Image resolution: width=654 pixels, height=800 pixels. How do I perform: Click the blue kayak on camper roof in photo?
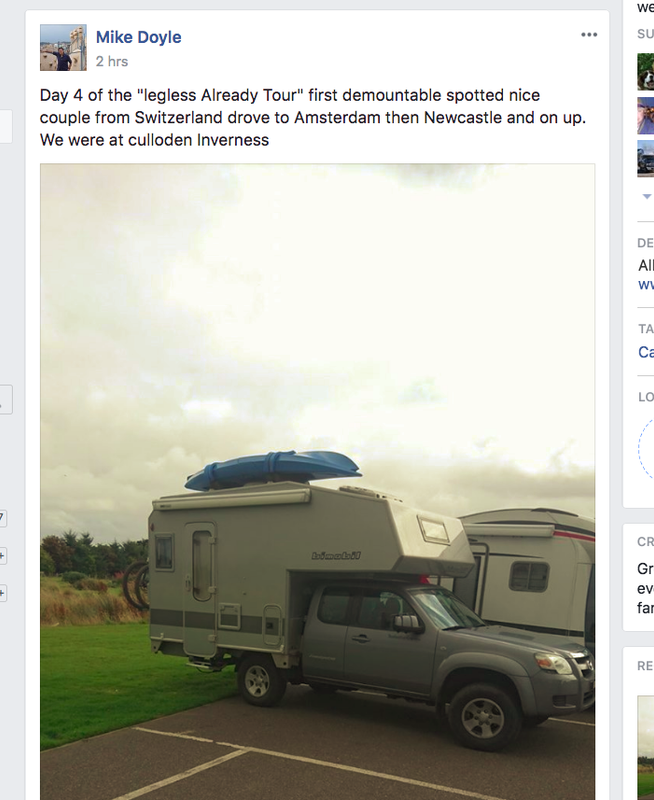tap(273, 469)
